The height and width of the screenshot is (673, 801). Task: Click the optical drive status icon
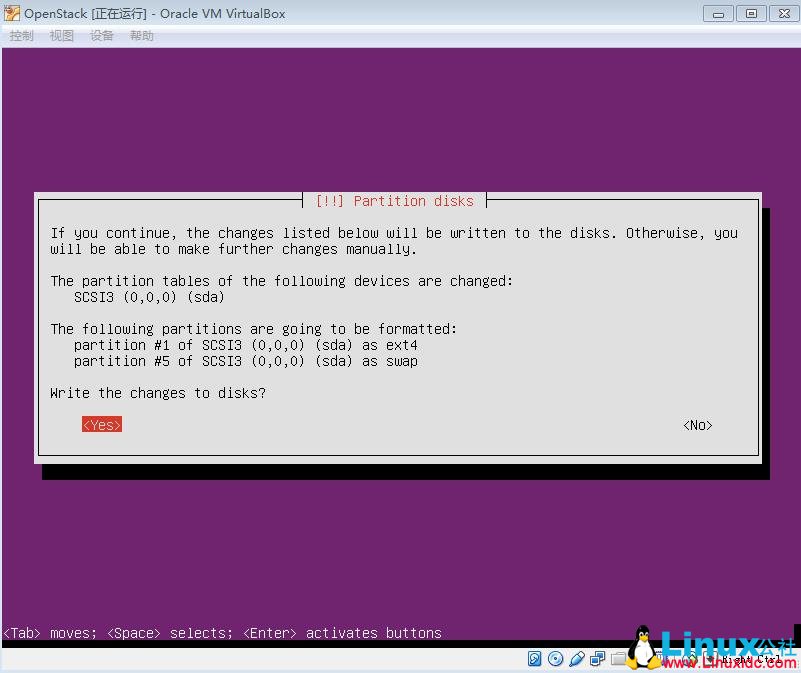[x=557, y=659]
